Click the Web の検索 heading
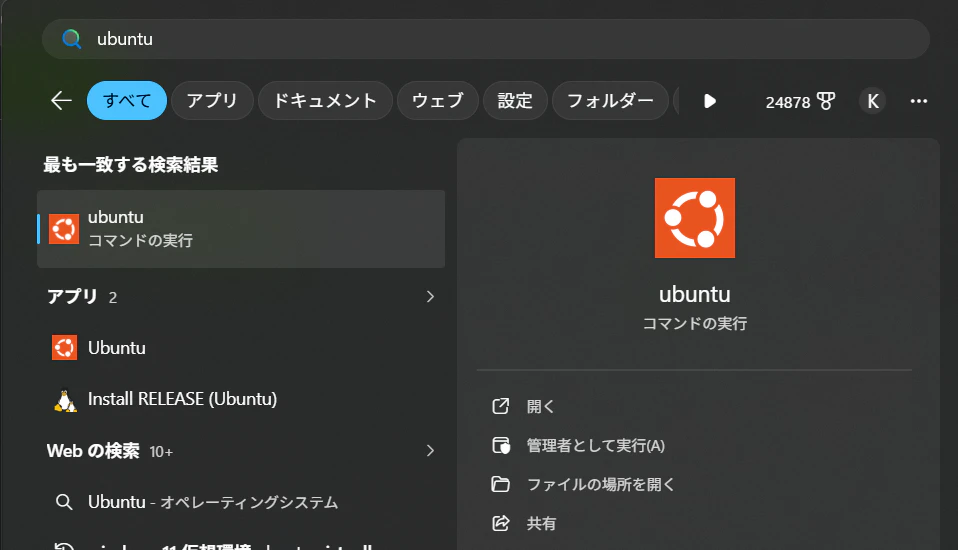 [x=93, y=451]
